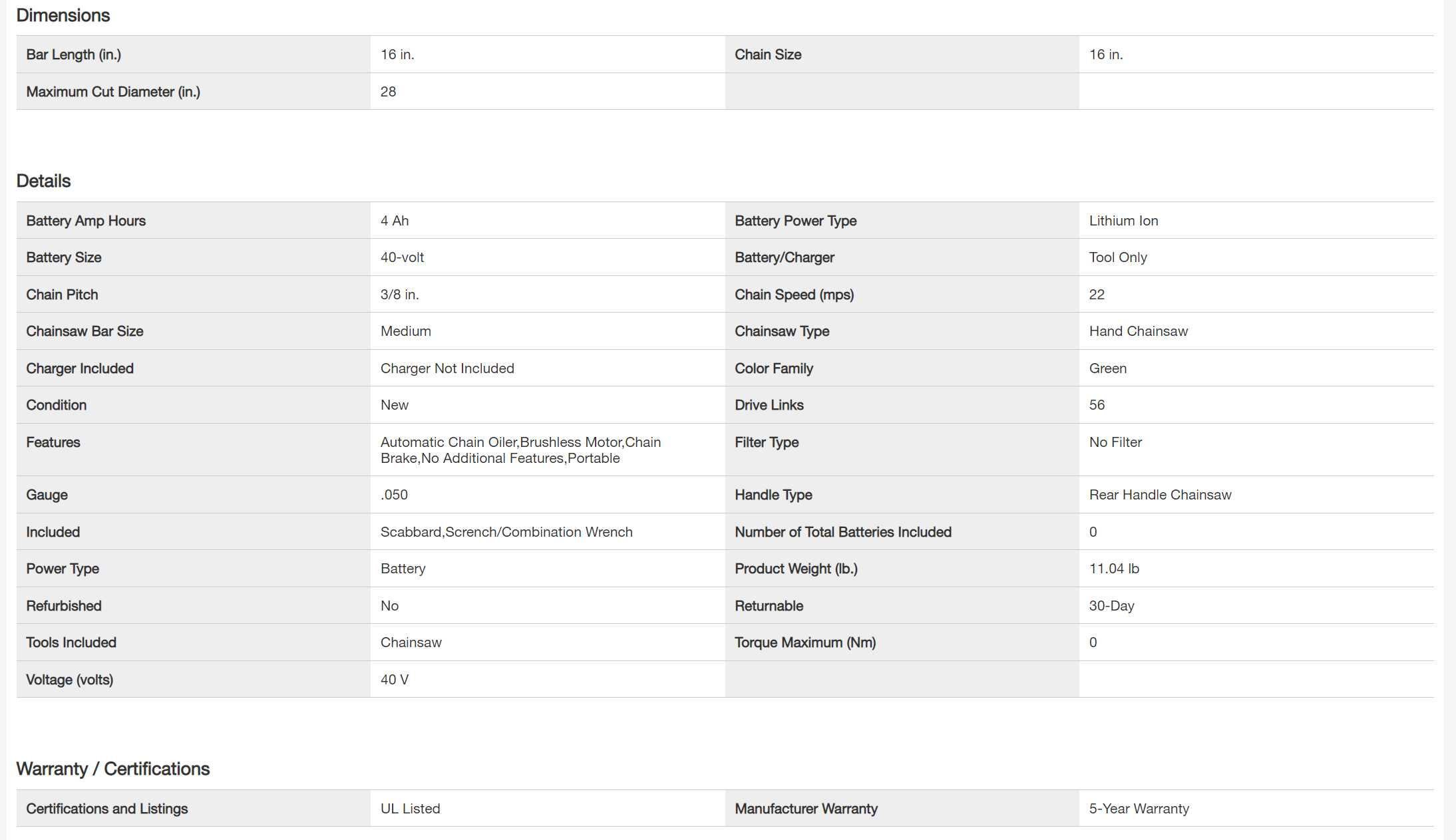Click the Lithium Ion value
The width and height of the screenshot is (1456, 840).
[1123, 221]
